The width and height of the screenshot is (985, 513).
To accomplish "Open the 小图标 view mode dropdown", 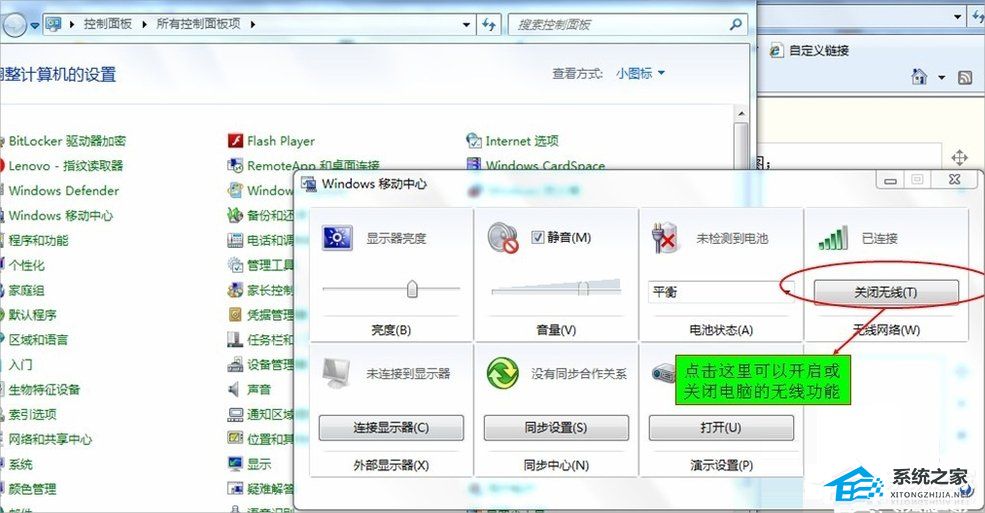I will click(x=640, y=73).
